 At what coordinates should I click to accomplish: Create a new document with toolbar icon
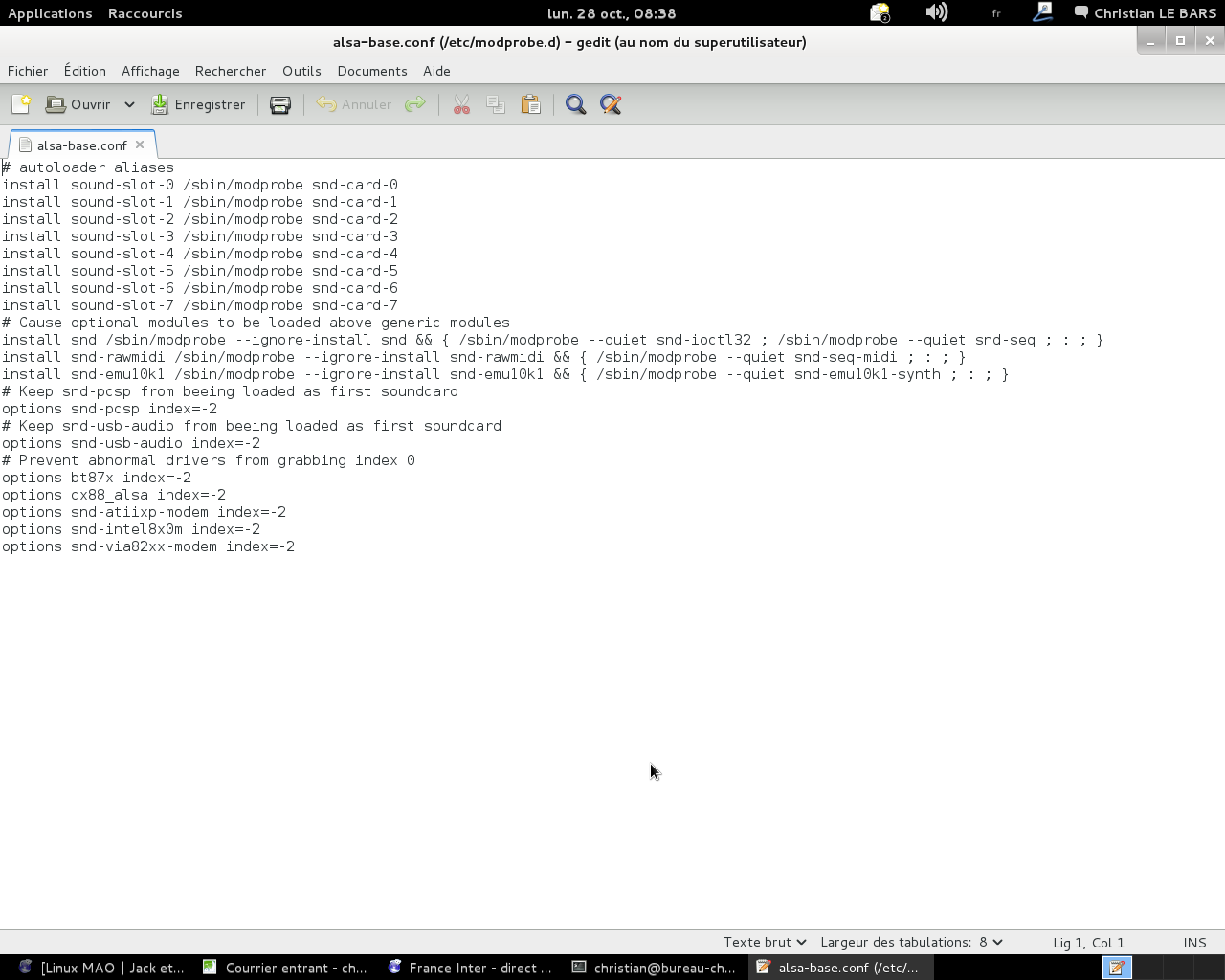tap(21, 104)
